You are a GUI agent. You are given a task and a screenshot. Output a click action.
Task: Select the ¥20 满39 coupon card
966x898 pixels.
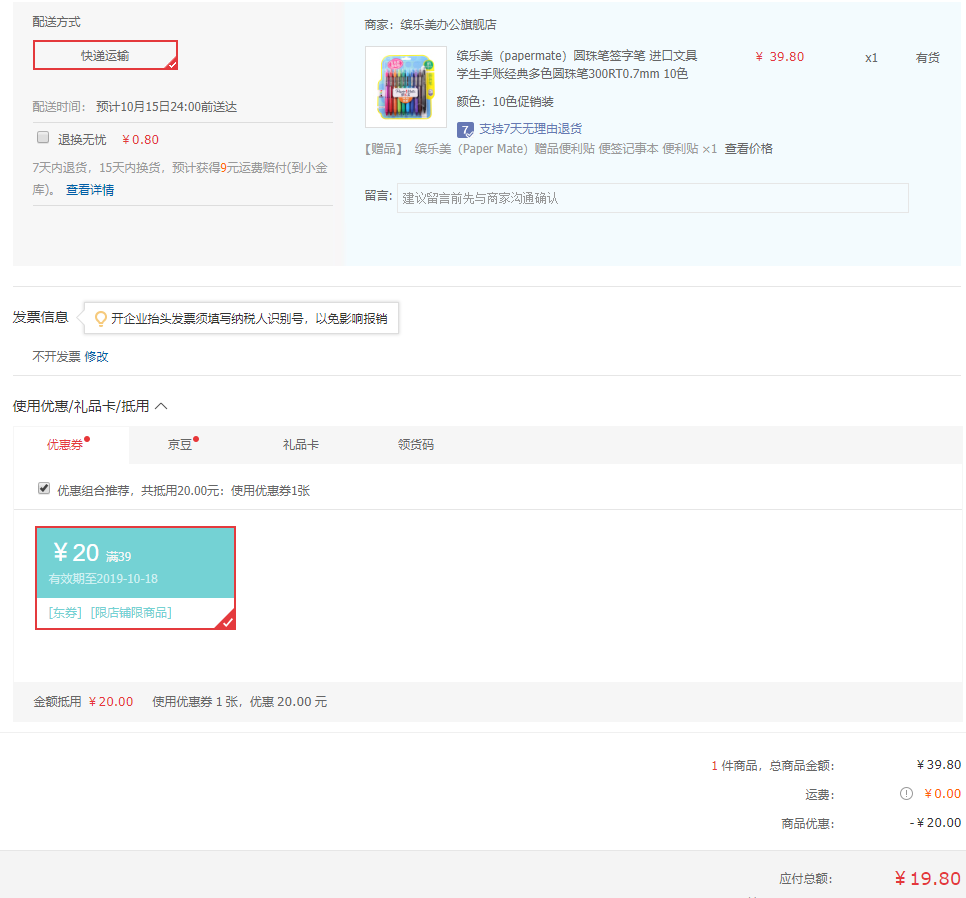tap(136, 578)
